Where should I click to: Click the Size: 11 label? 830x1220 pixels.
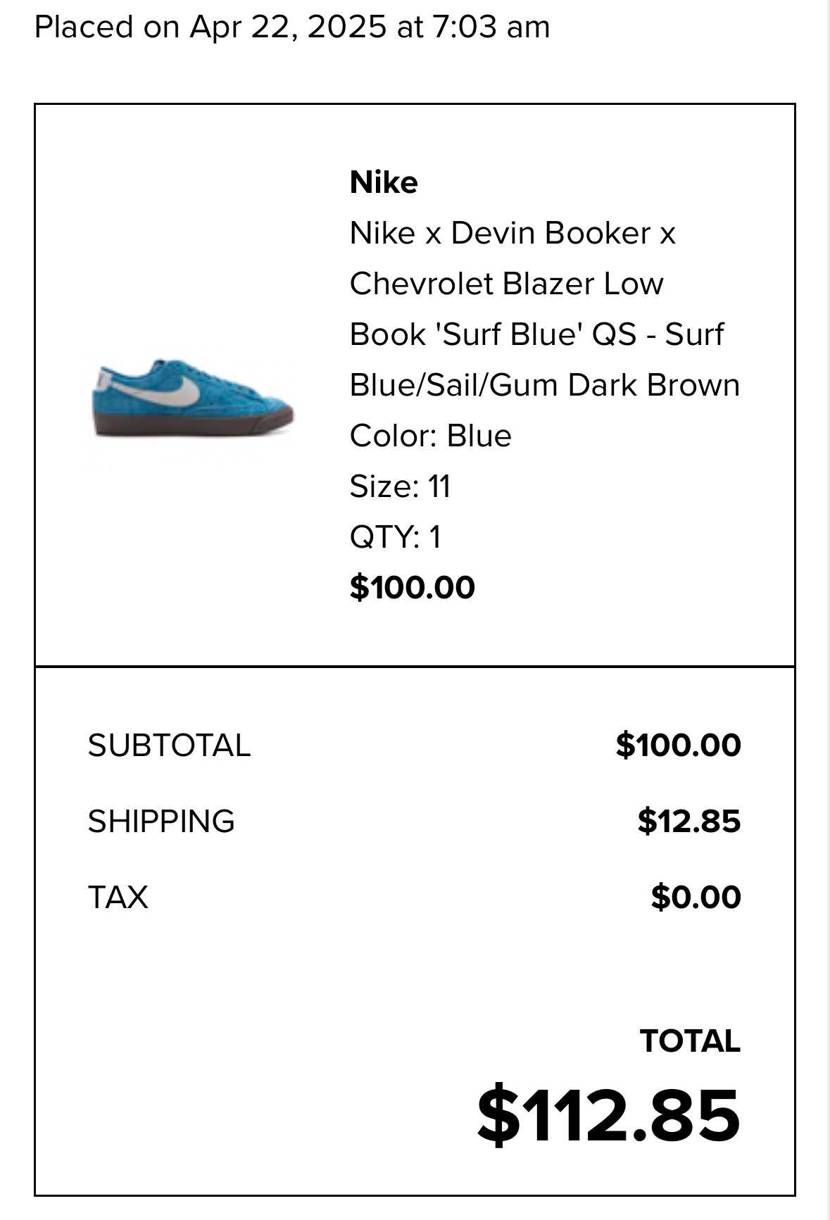click(x=400, y=487)
